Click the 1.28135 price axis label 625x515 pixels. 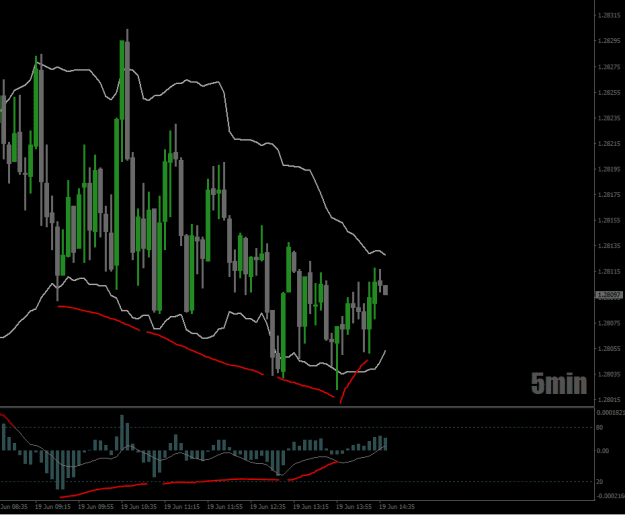(x=609, y=246)
